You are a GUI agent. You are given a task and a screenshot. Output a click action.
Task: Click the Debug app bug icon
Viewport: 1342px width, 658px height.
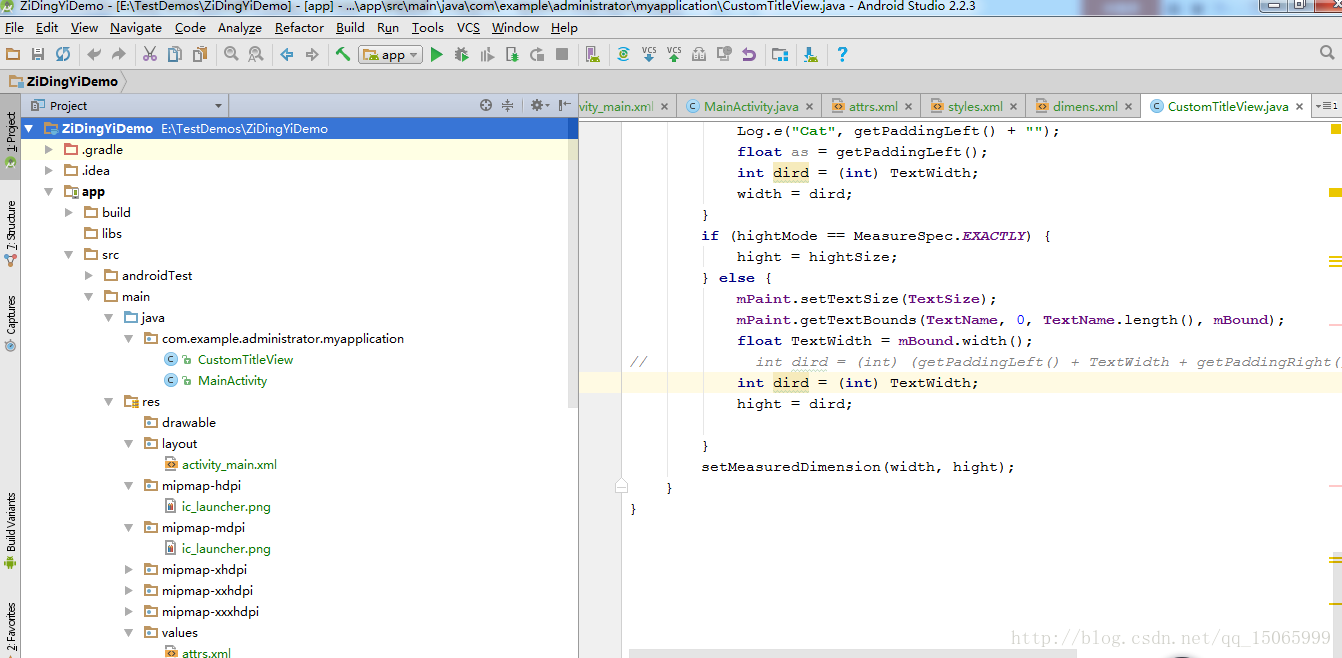(461, 54)
